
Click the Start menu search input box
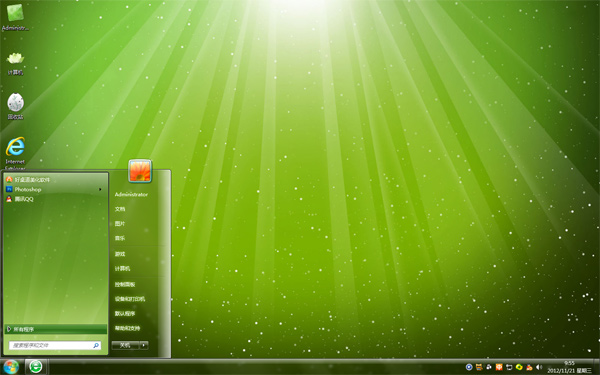(x=55, y=345)
